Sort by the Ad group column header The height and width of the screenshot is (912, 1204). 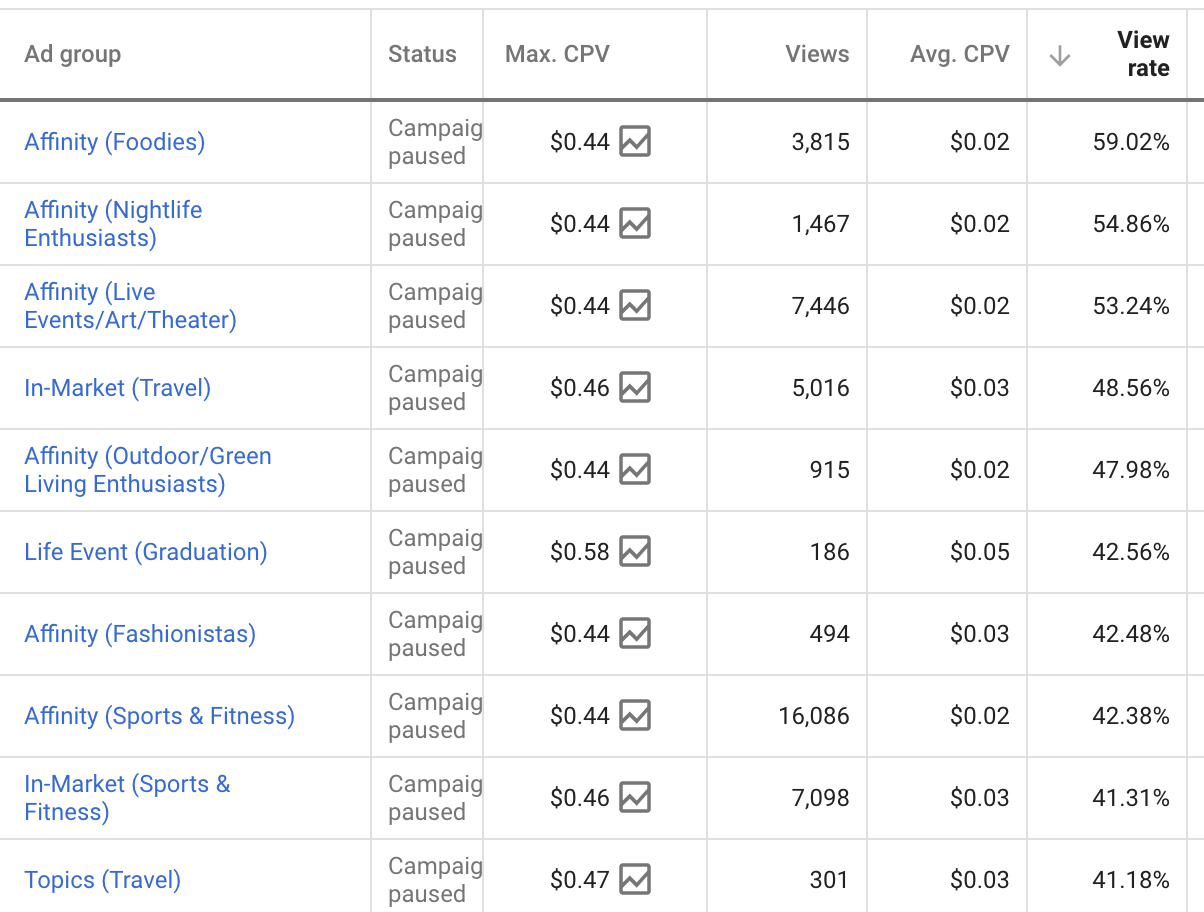coord(73,54)
